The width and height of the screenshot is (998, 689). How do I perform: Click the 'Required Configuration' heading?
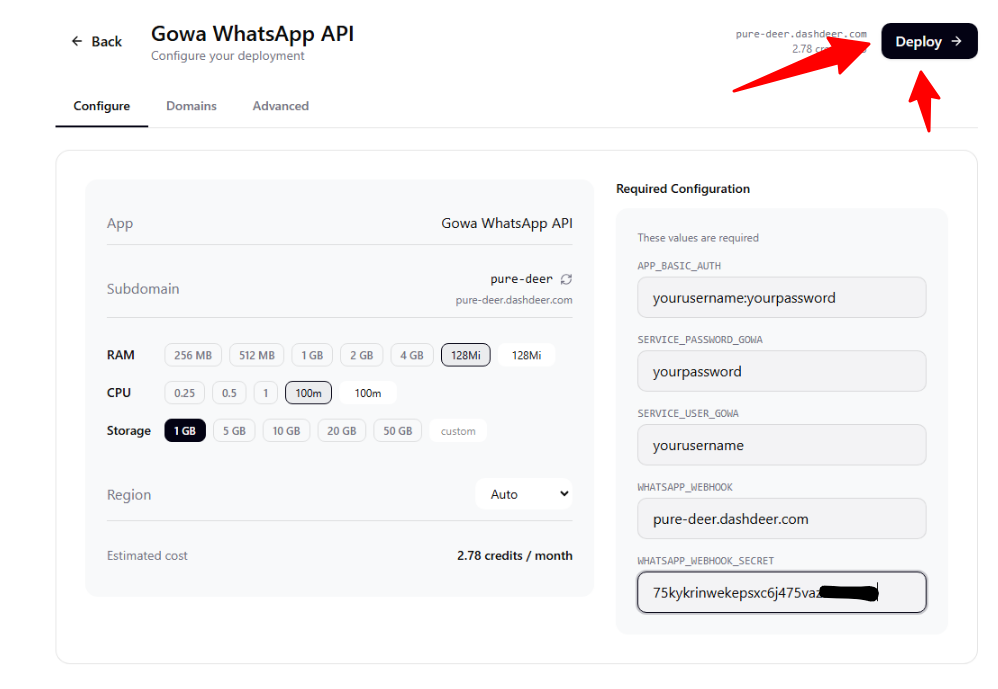pyautogui.click(x=683, y=189)
